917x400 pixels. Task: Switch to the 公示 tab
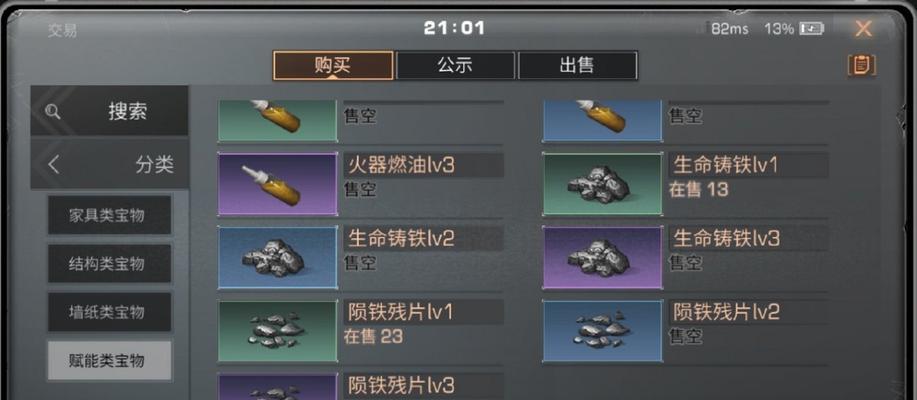point(456,65)
